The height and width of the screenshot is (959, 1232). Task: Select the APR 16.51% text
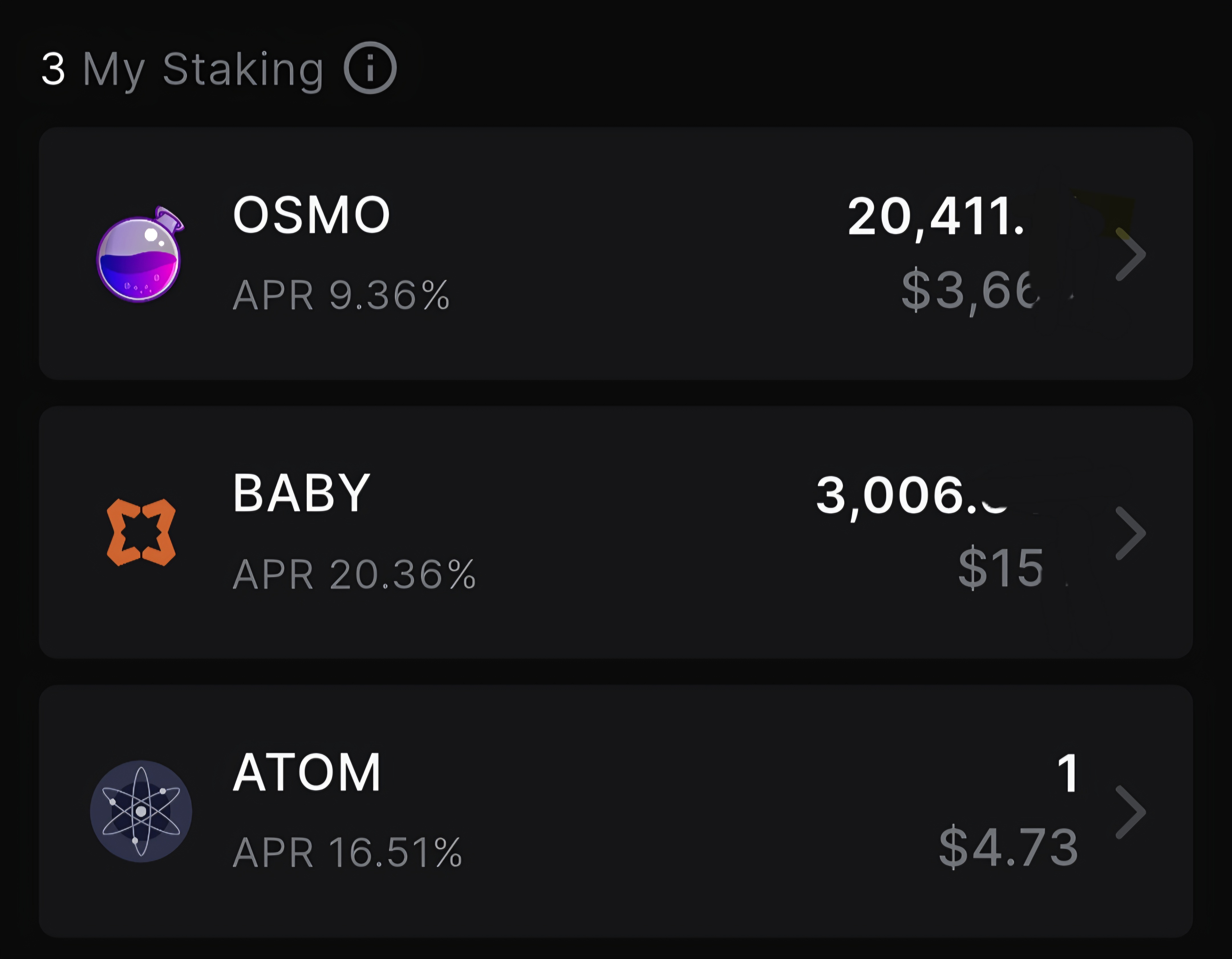[347, 852]
